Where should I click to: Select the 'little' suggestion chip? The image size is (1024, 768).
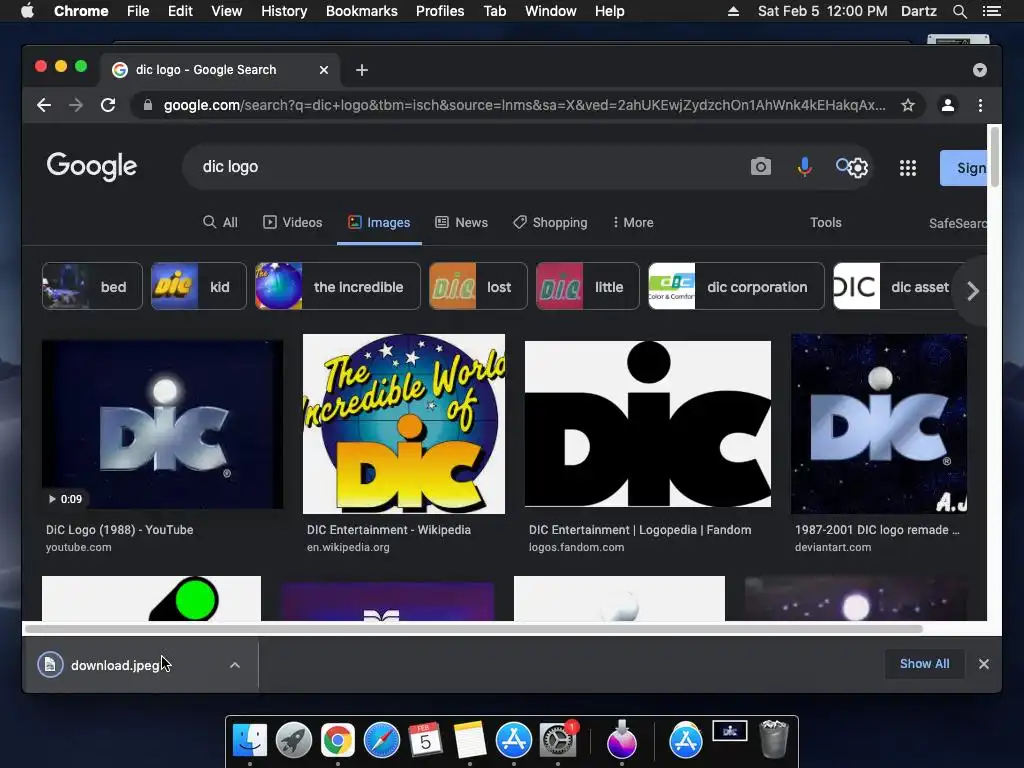tap(587, 286)
